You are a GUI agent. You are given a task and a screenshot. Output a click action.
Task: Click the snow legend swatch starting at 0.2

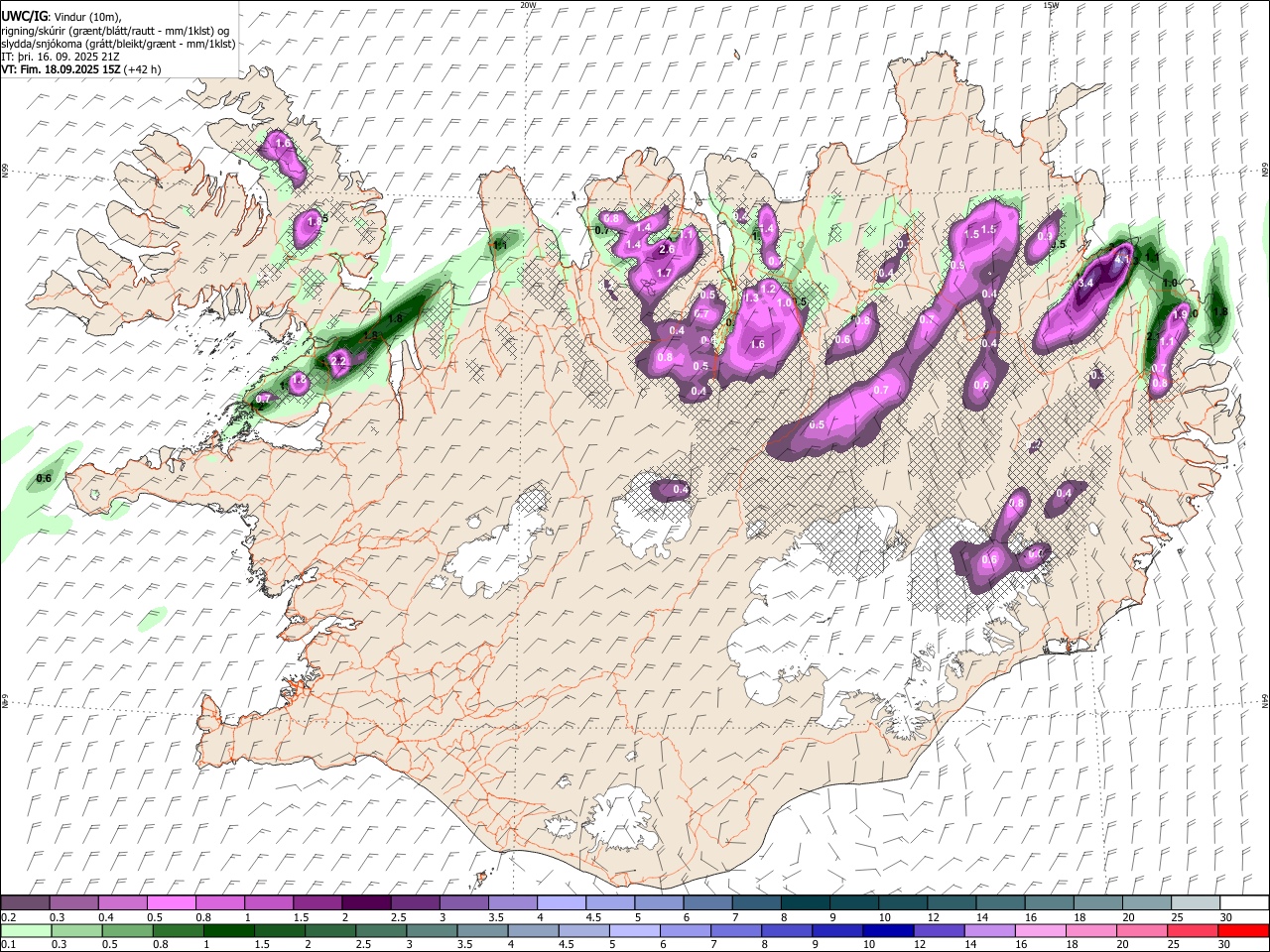click(x=26, y=902)
